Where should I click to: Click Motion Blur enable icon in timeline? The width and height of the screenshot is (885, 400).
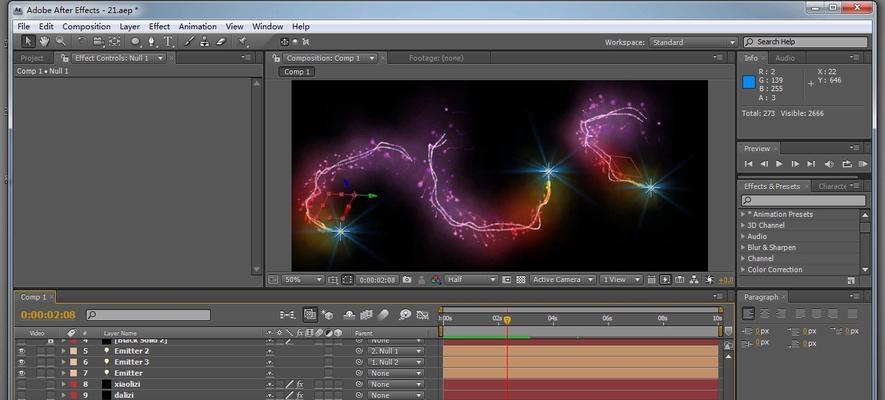point(383,315)
